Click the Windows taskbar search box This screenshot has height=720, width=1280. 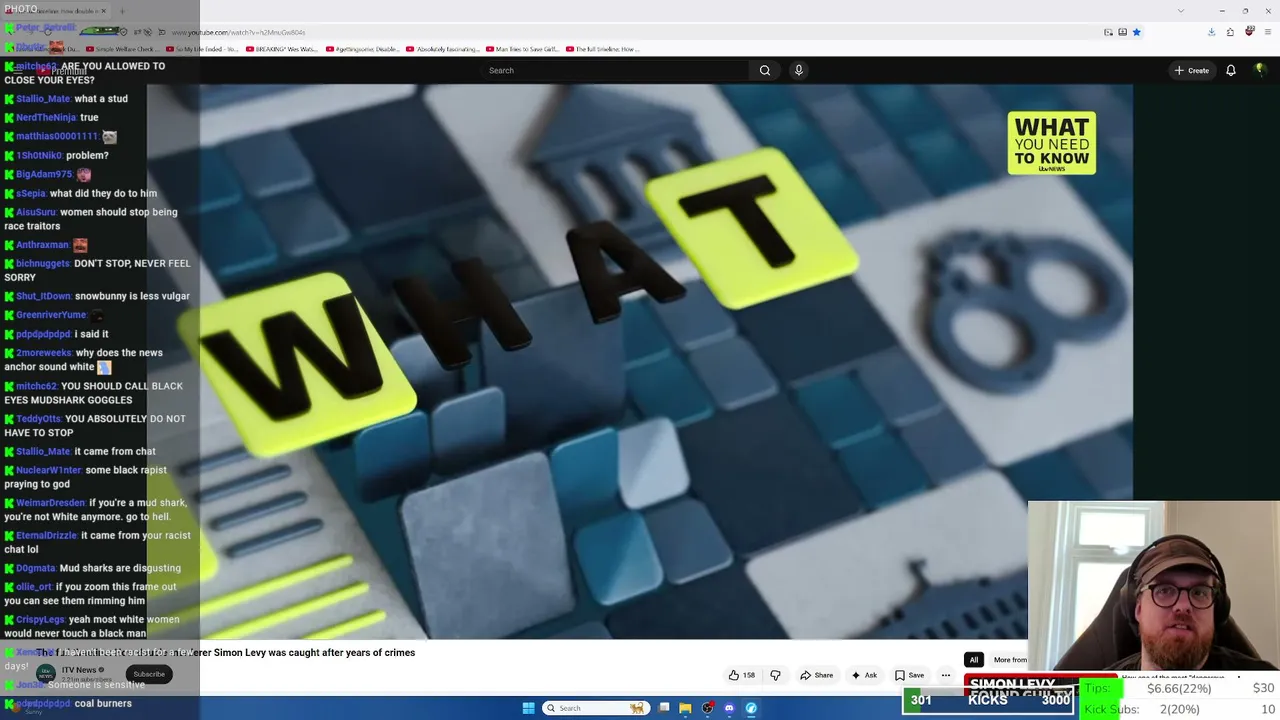595,708
